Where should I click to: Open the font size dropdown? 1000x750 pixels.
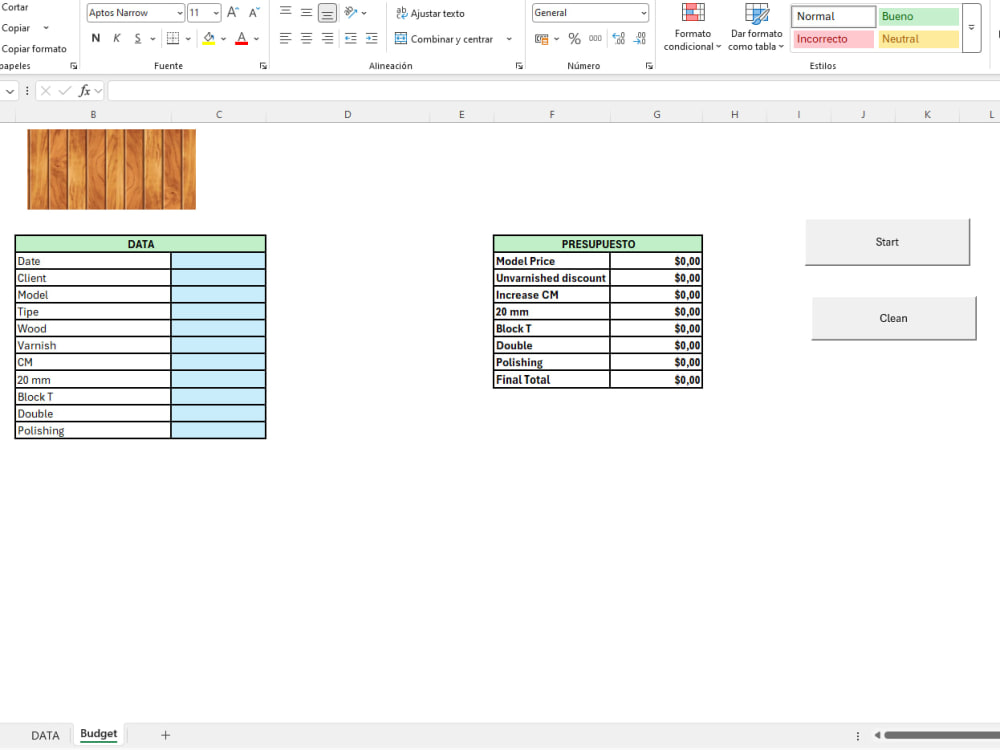216,13
